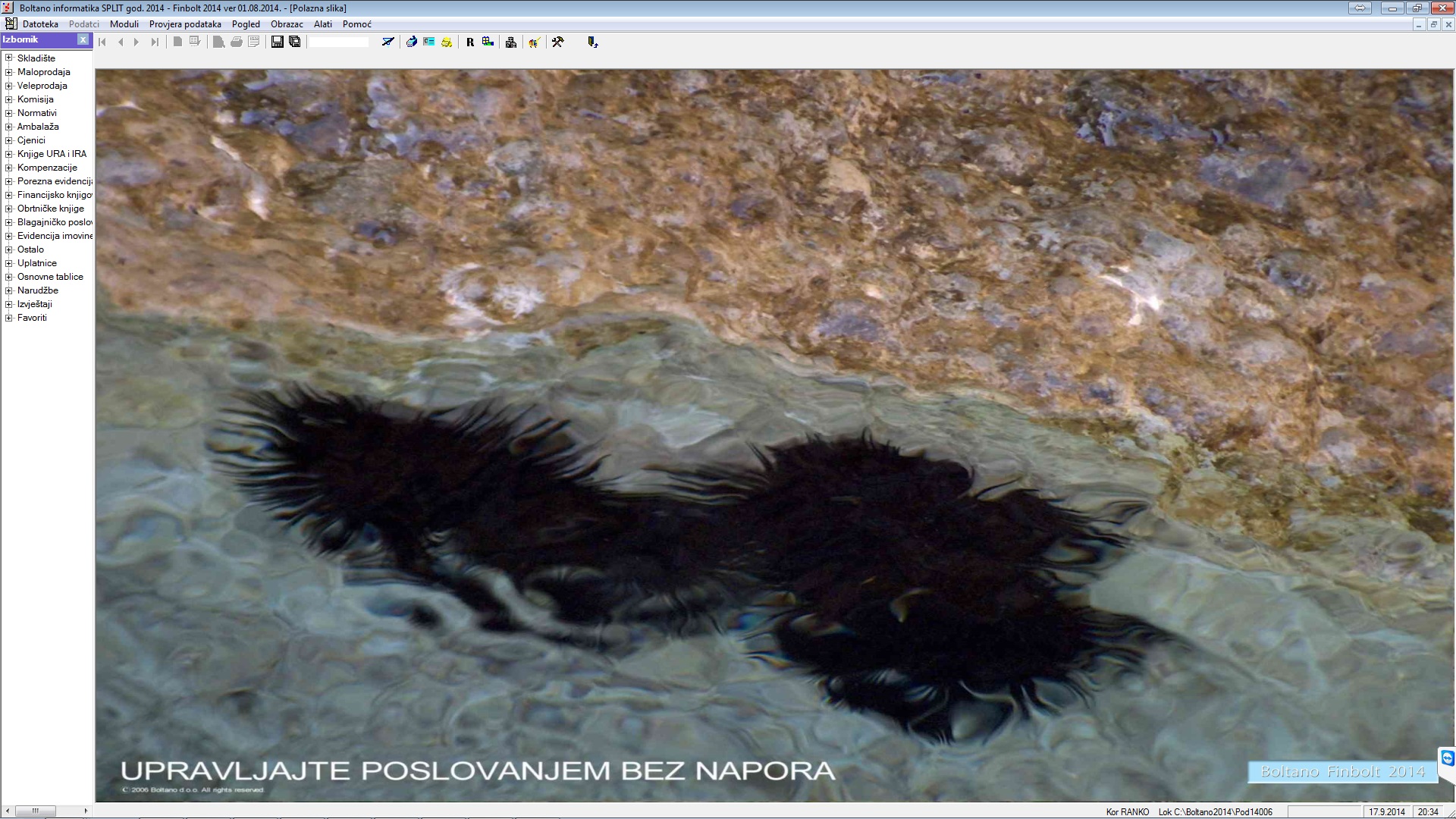Open the Moduli menu
The image size is (1456, 819).
[x=124, y=24]
